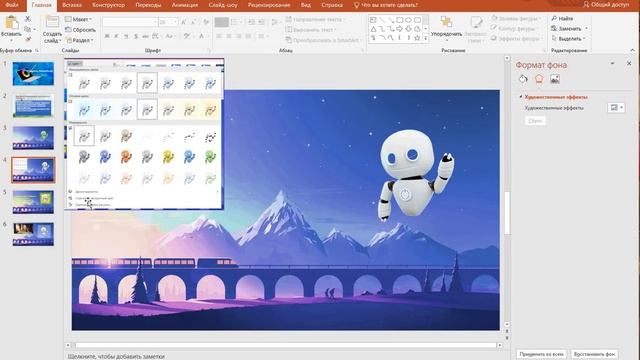640x360 pixels.
Task: Click the notes field Щелкните, чтобы добавить заметки
Action: (116, 356)
